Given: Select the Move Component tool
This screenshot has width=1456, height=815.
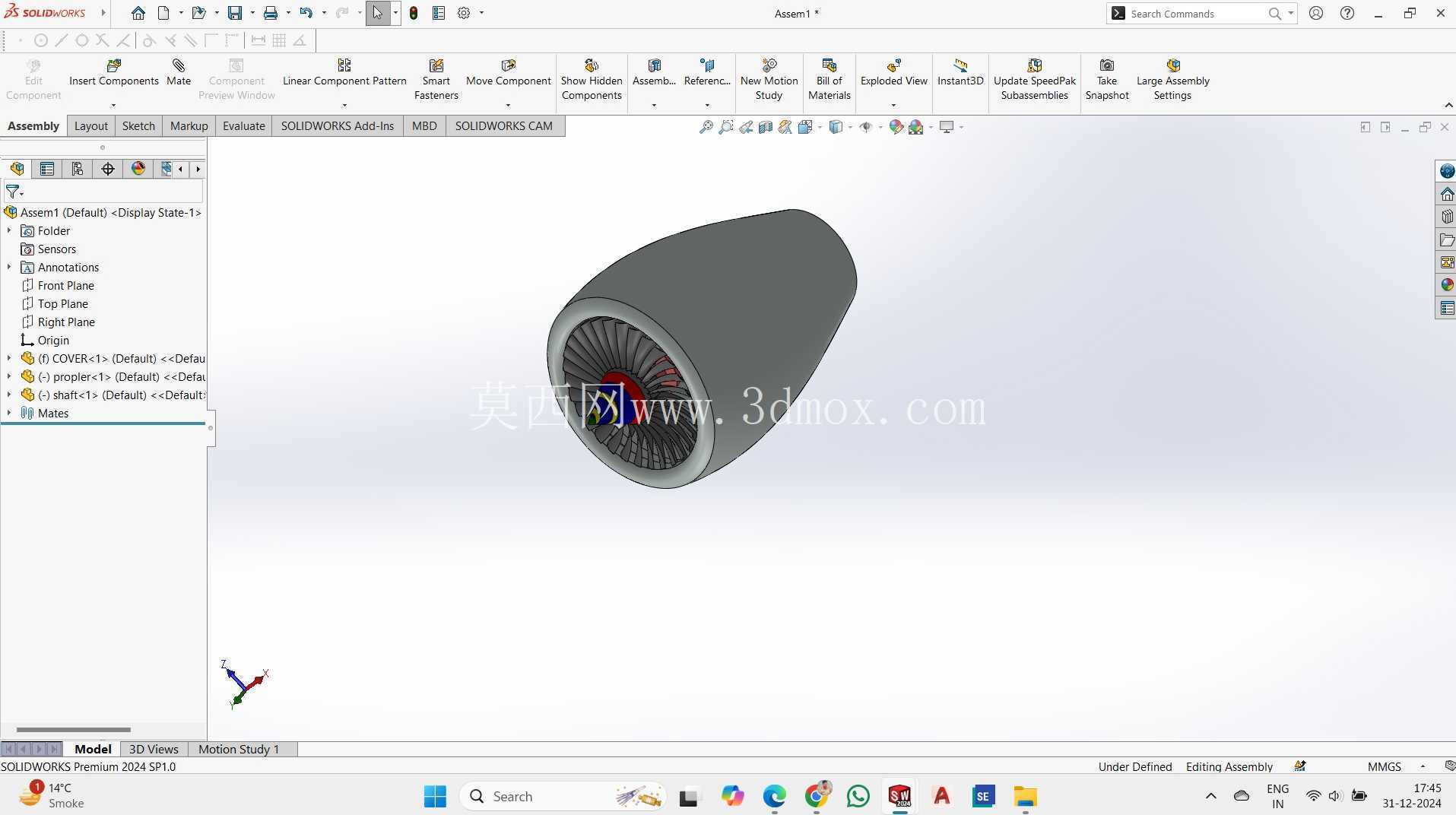Looking at the screenshot, I should click(509, 74).
